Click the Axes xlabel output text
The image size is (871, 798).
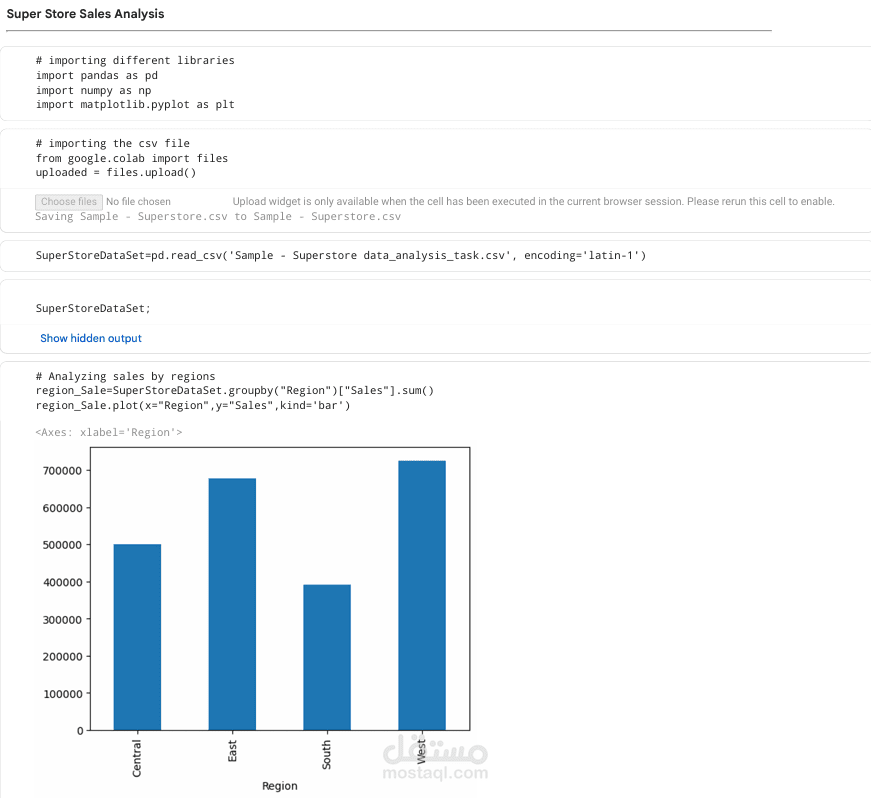[109, 433]
